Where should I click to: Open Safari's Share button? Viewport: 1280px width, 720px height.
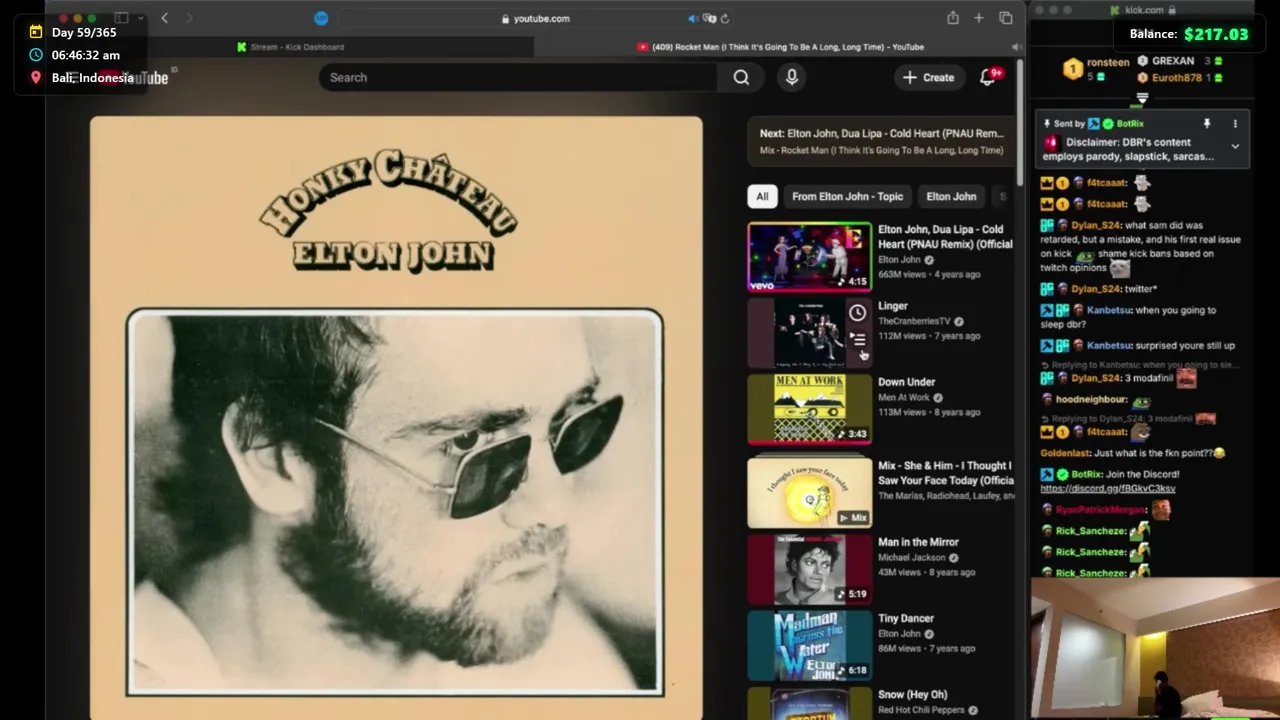pyautogui.click(x=953, y=18)
